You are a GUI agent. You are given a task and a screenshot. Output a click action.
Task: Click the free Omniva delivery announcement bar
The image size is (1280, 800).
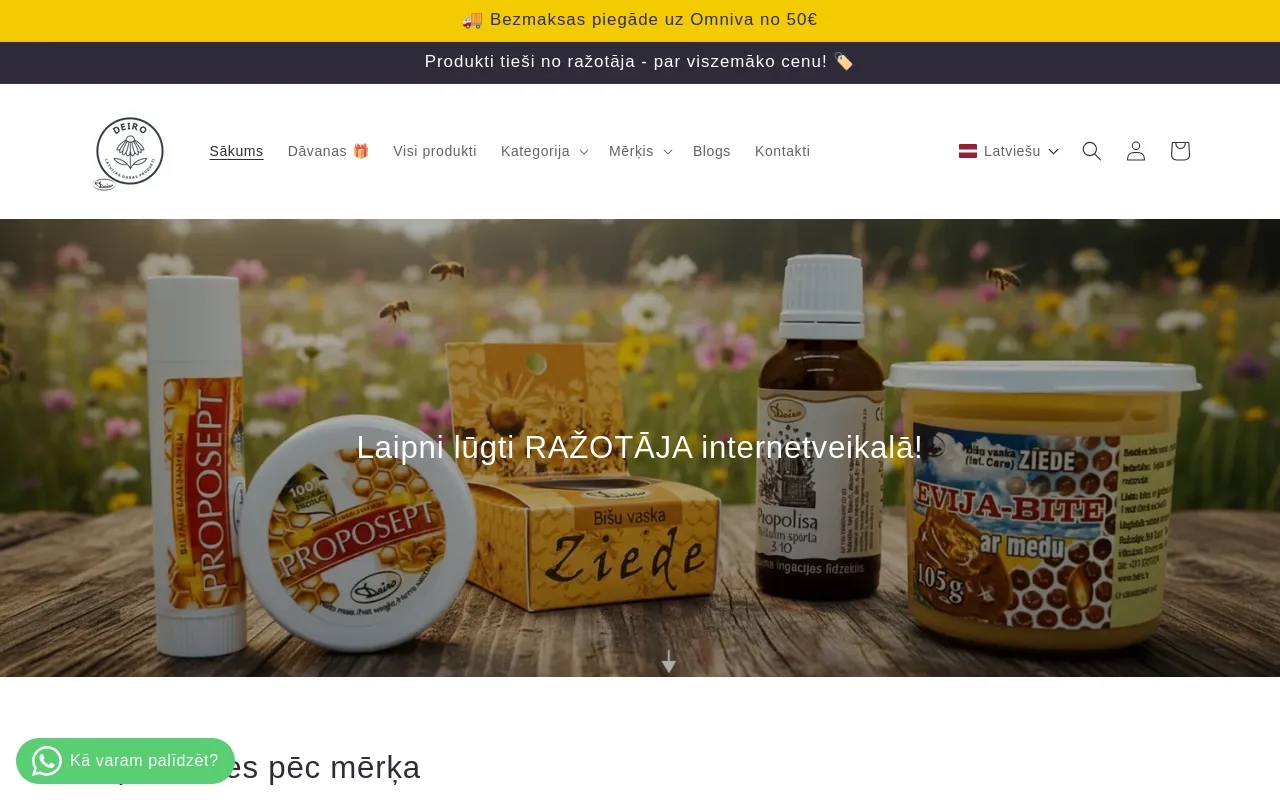click(640, 20)
